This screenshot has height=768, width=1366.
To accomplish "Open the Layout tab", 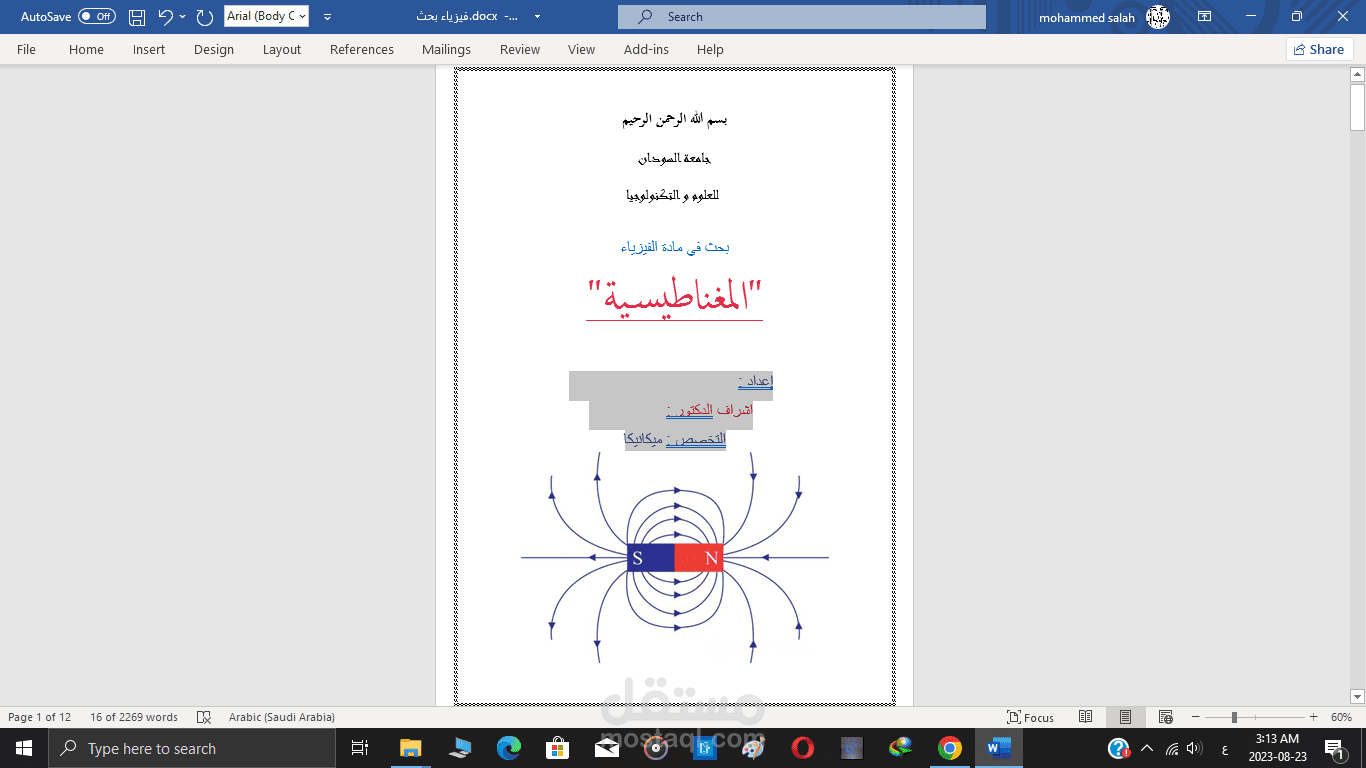I will point(282,49).
